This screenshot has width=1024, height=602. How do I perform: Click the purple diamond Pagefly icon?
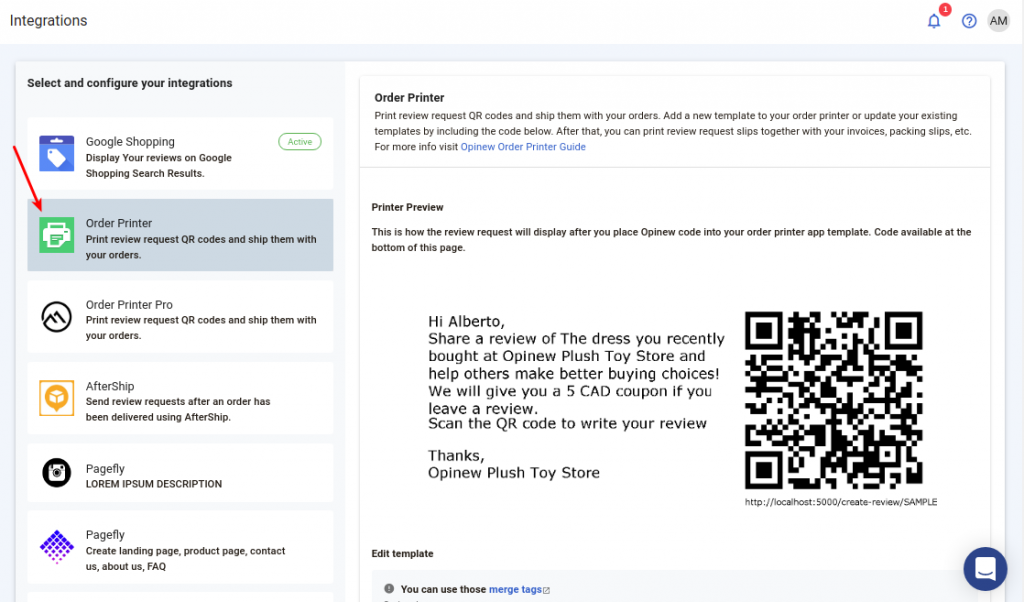pos(57,547)
